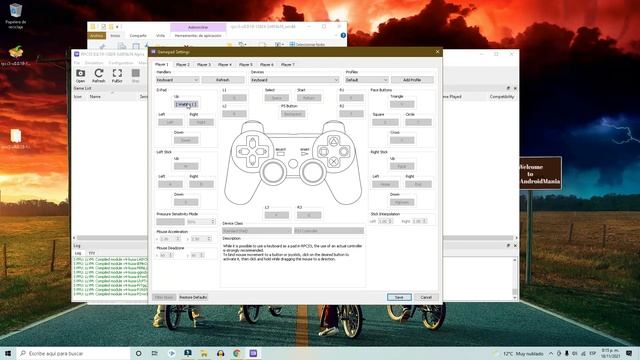The image size is (640, 360).
Task: Click the Right Stick Down binding button
Action: pyautogui.click(x=402, y=202)
